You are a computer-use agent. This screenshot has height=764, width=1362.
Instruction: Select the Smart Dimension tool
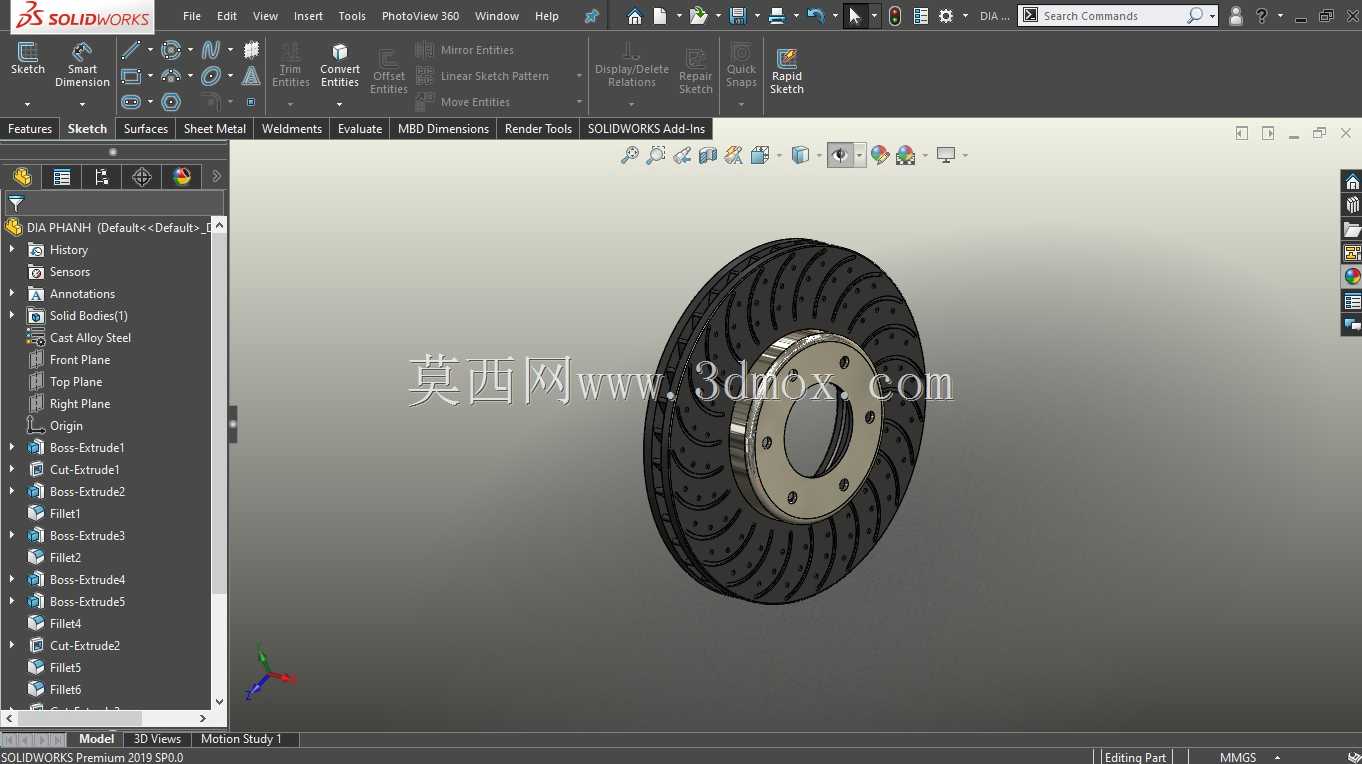82,65
